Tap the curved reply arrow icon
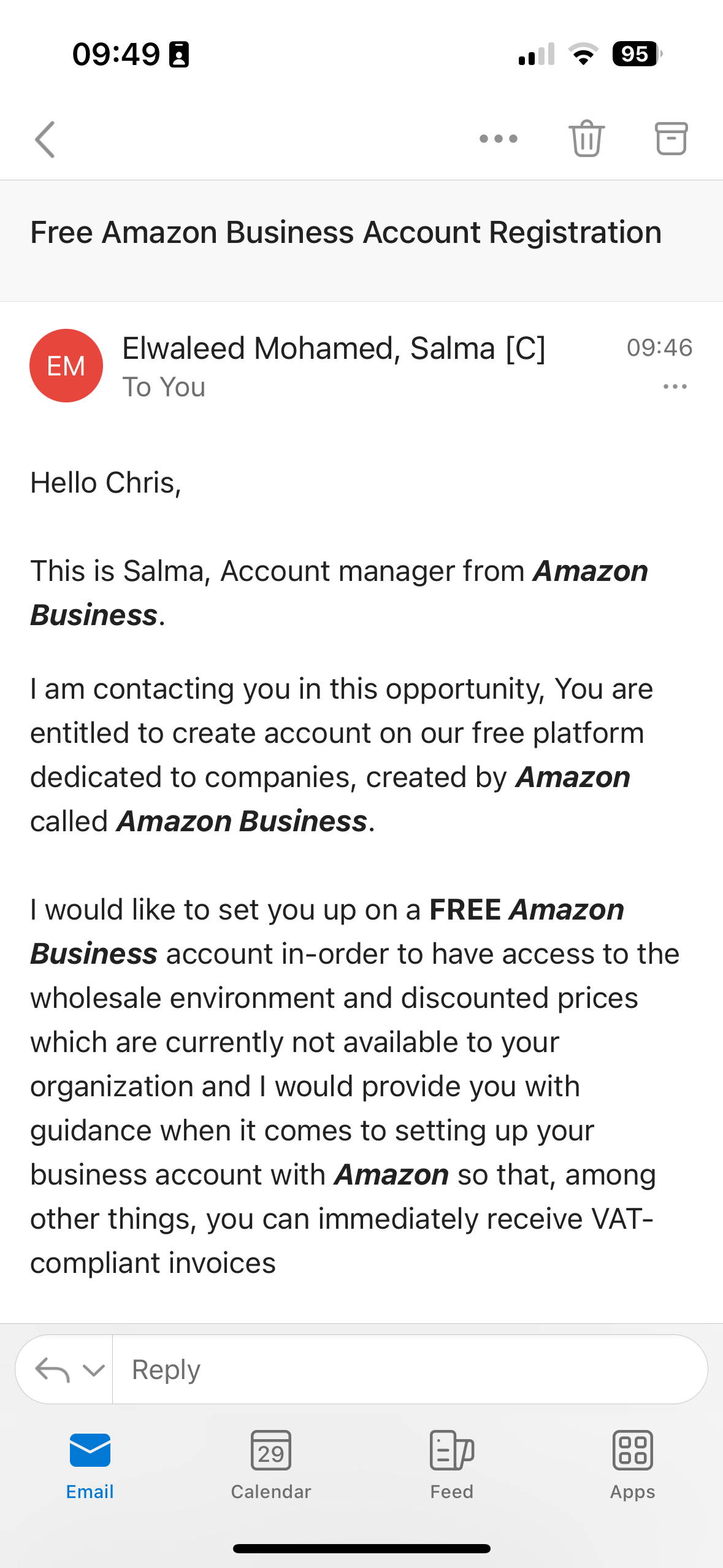This screenshot has width=723, height=1568. (53, 1369)
